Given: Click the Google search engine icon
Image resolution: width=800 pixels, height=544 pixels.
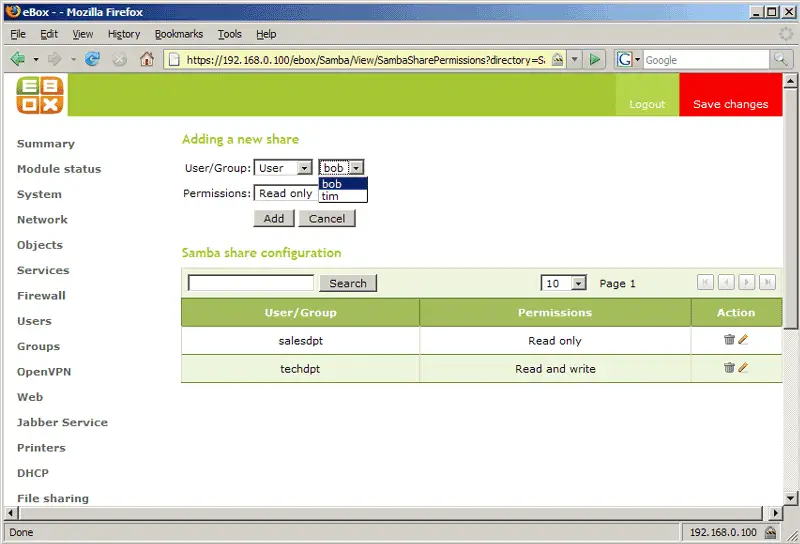Looking at the screenshot, I should [624, 60].
